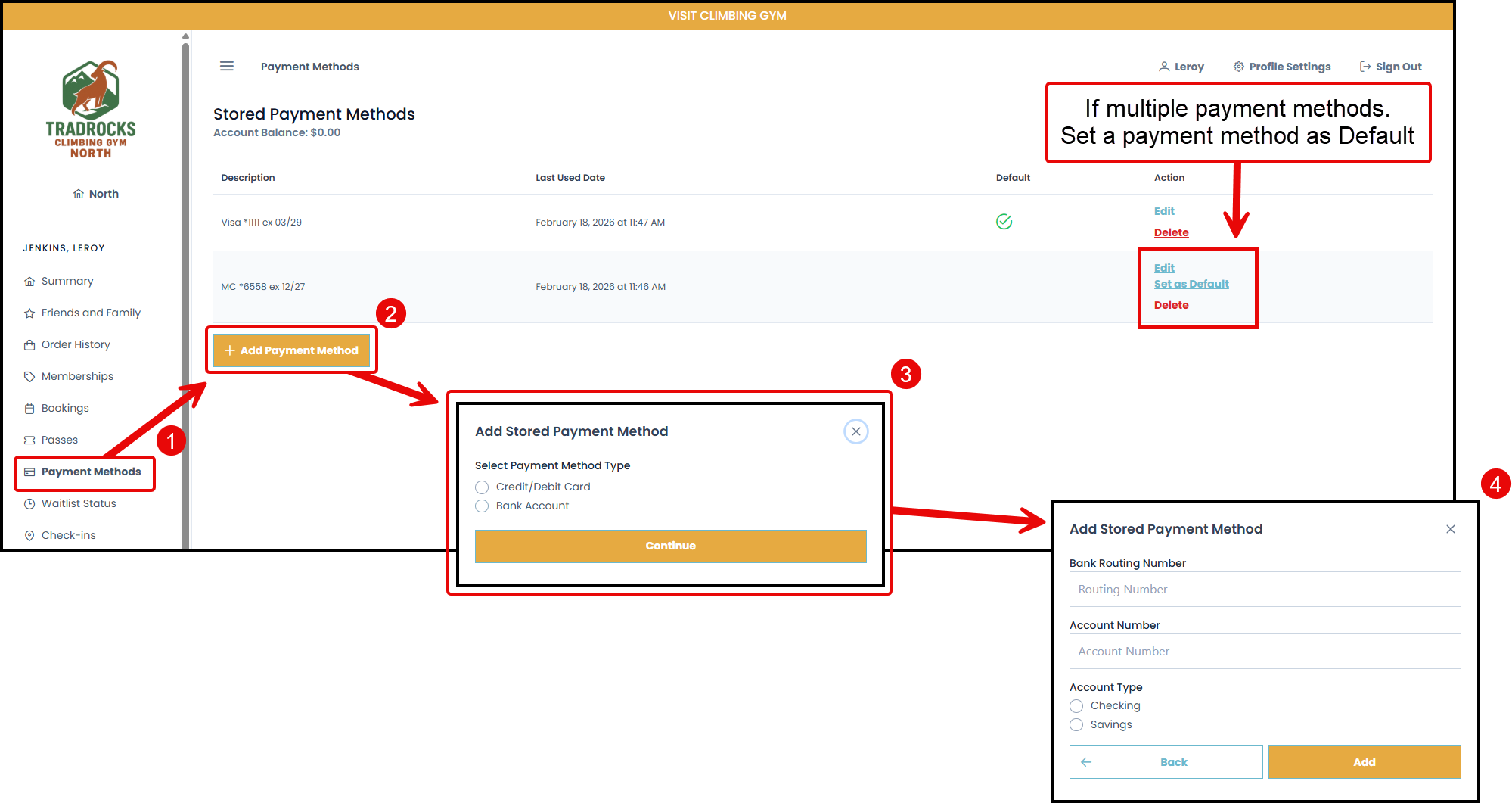Viewport: 1512px width, 803px height.
Task: Open Memberships in the sidebar
Action: pyautogui.click(x=77, y=376)
